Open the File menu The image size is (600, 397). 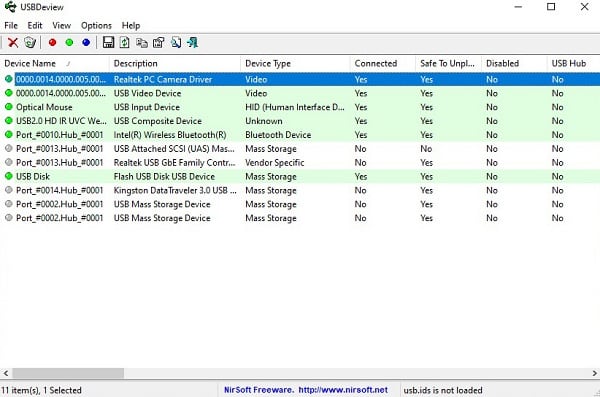click(x=11, y=26)
